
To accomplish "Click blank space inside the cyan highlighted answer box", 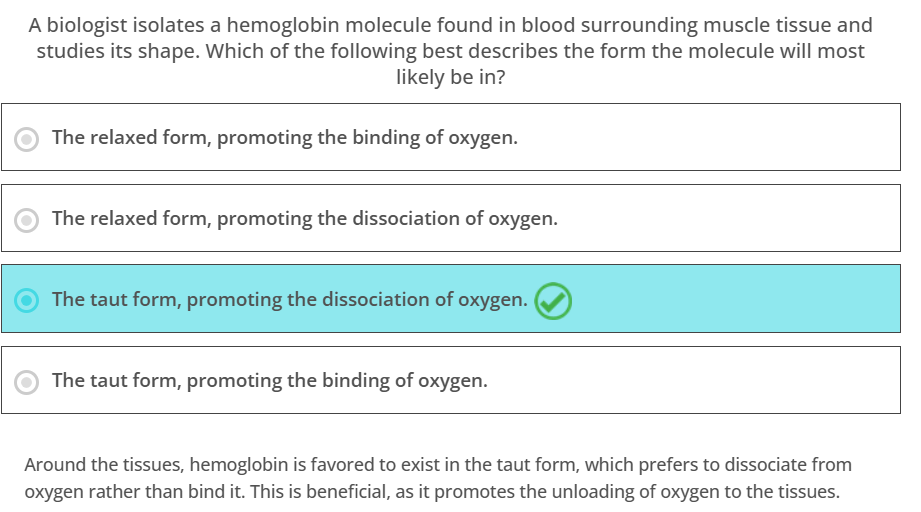I will point(734,299).
